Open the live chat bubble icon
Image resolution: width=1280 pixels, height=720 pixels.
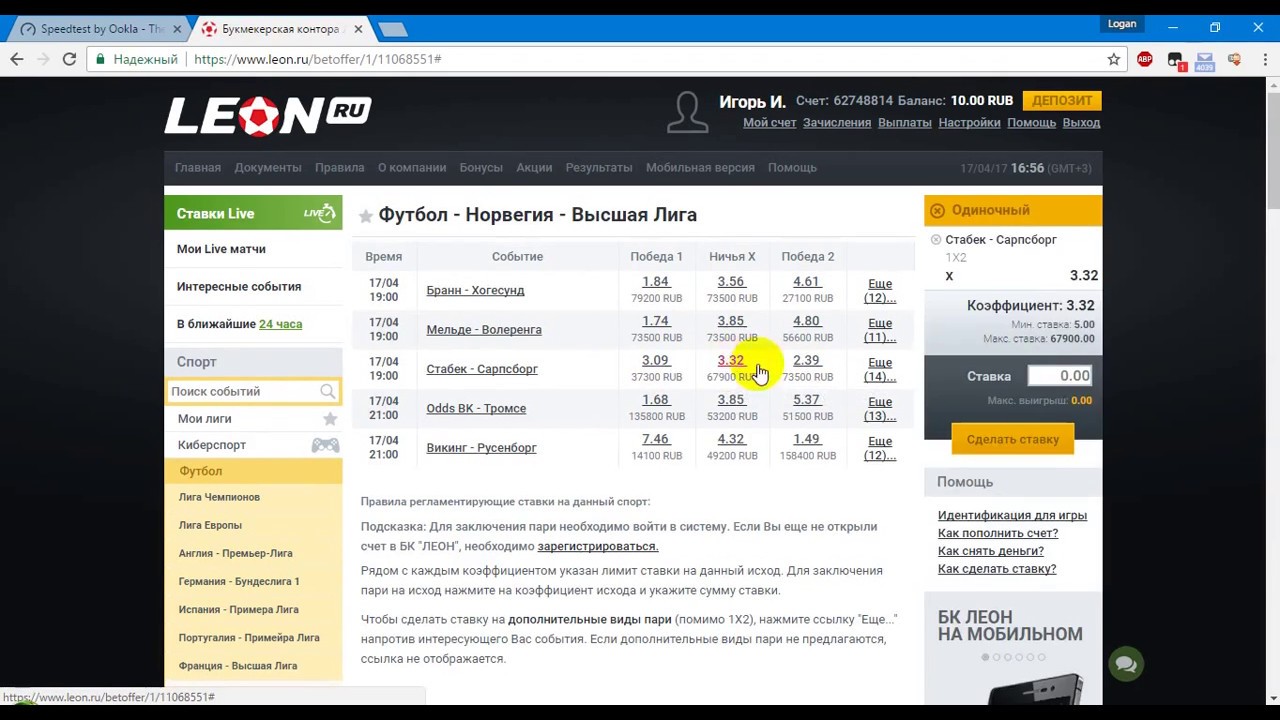point(1126,664)
